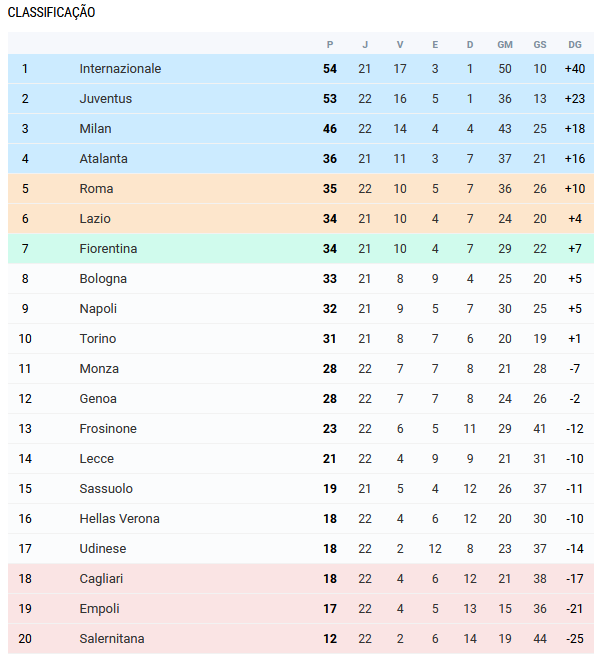
Task: Open the Hellas Verona entry
Action: (119, 519)
